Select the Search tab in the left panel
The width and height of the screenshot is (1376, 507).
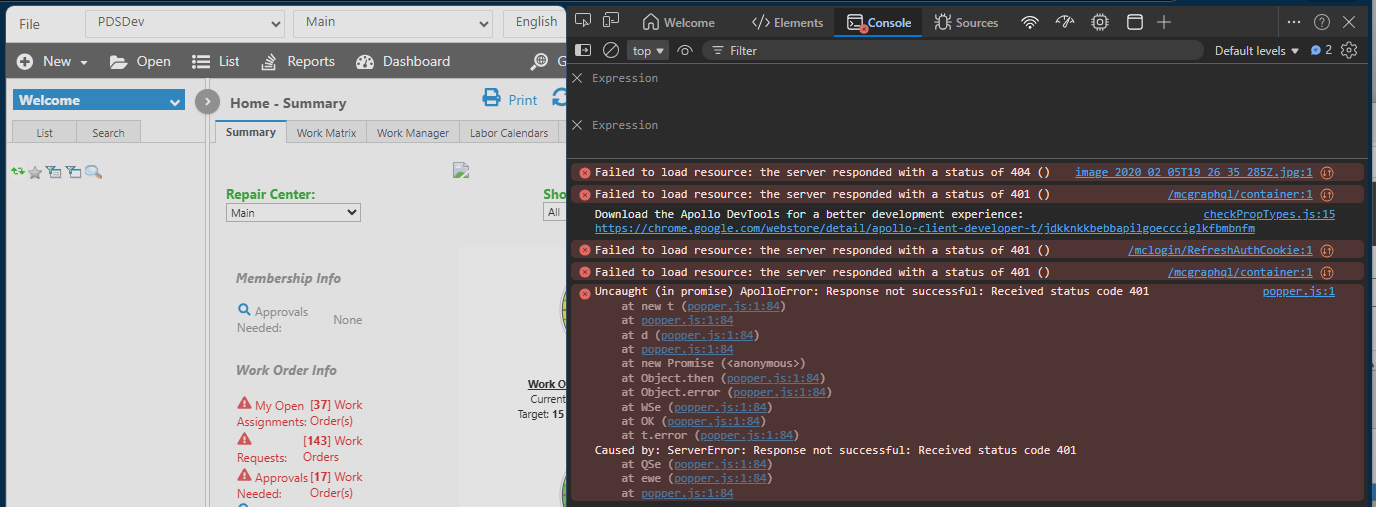point(108,132)
